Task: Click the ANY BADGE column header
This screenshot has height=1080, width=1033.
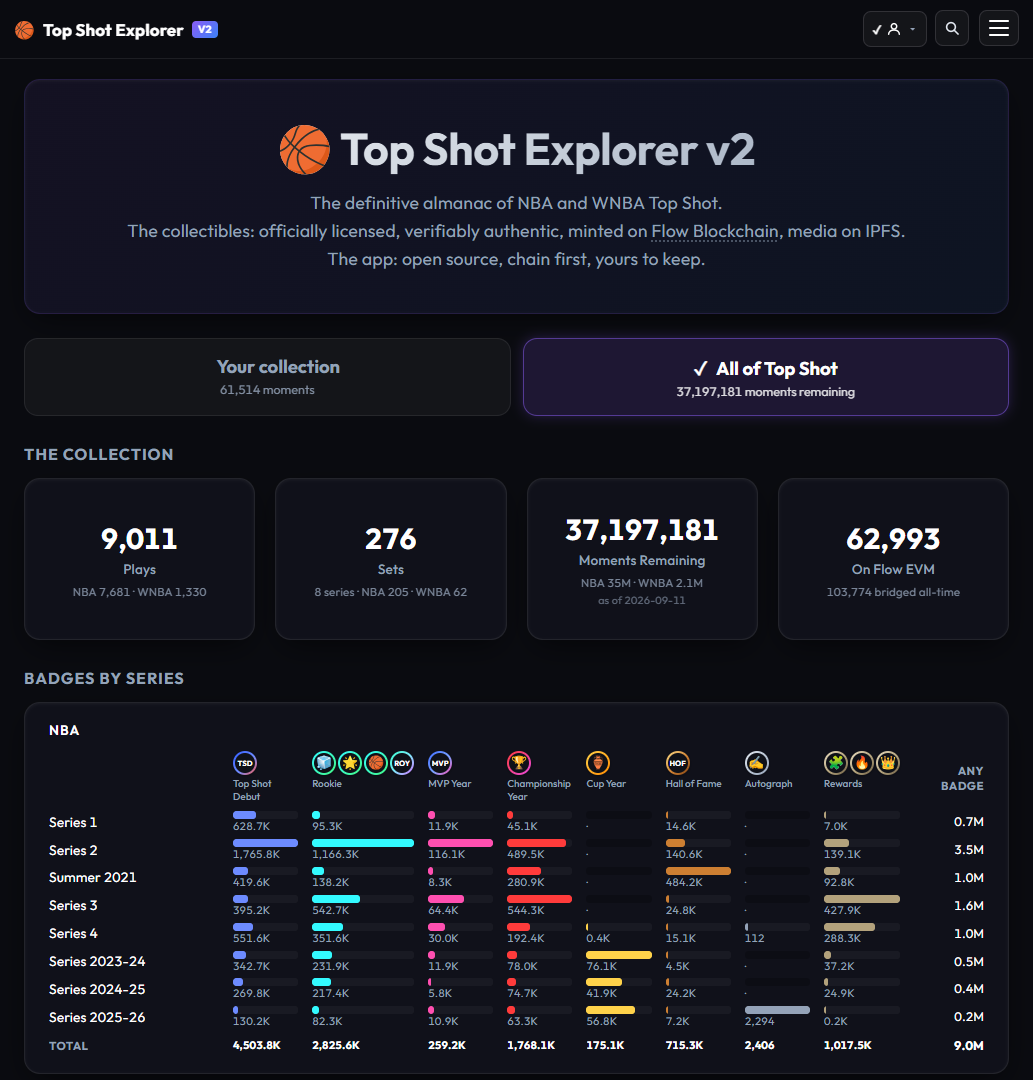Action: click(x=962, y=778)
